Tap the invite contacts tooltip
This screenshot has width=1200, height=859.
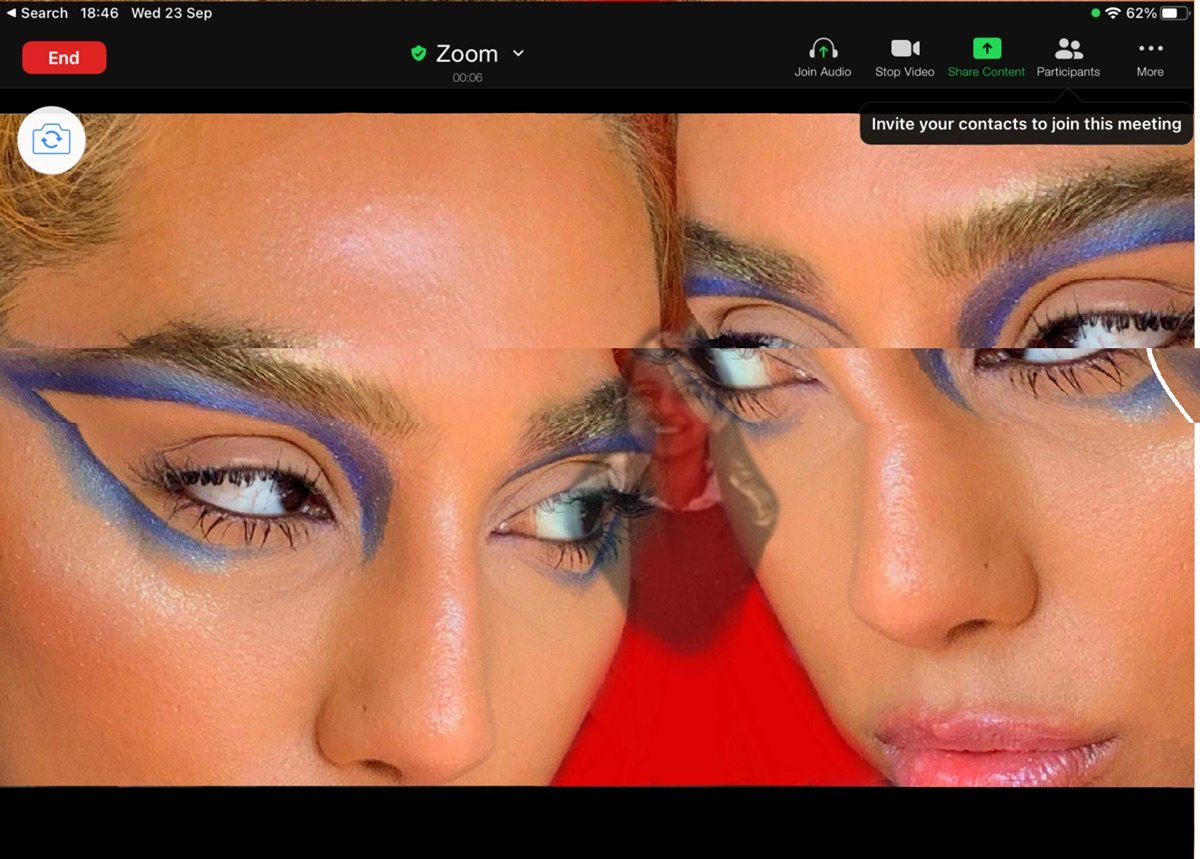[x=1026, y=124]
